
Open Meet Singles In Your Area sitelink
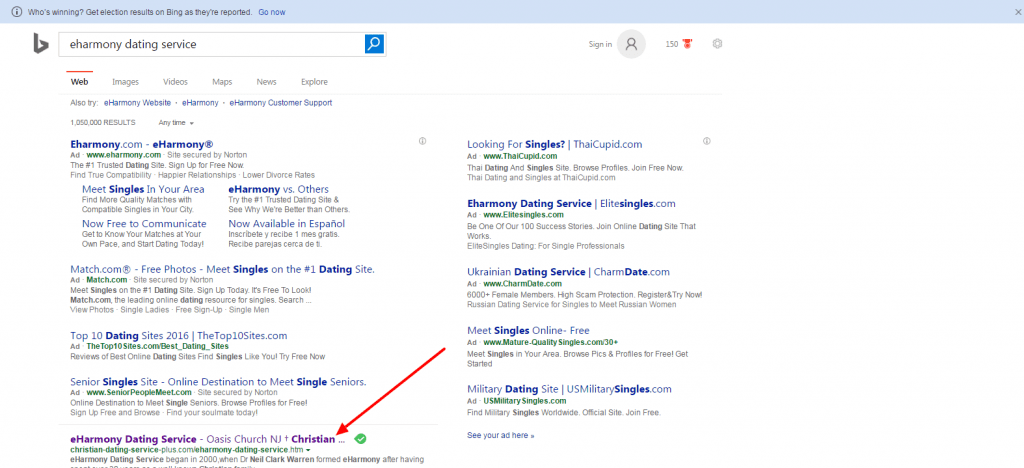(143, 189)
